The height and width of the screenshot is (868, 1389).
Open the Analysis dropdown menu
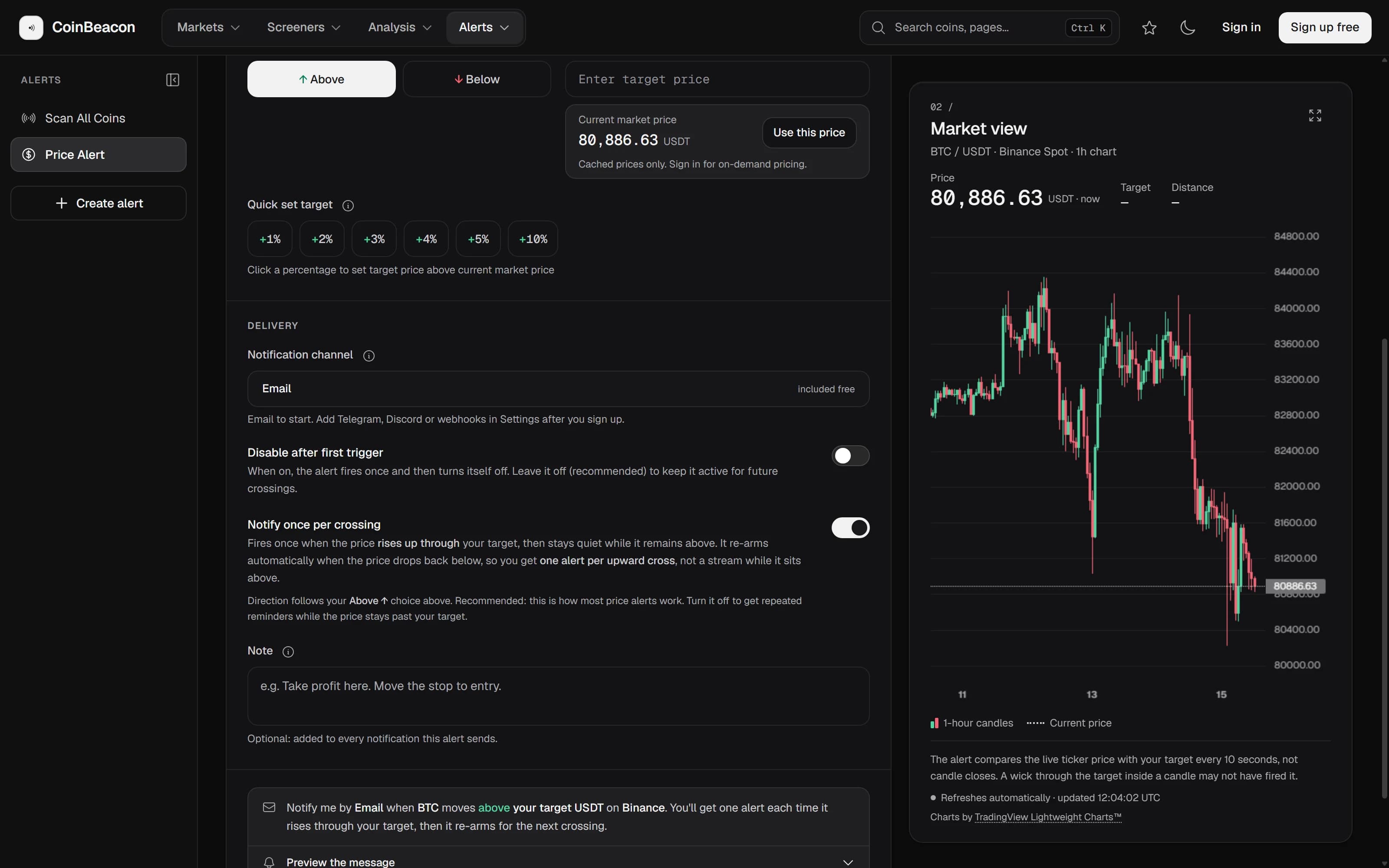tap(399, 27)
